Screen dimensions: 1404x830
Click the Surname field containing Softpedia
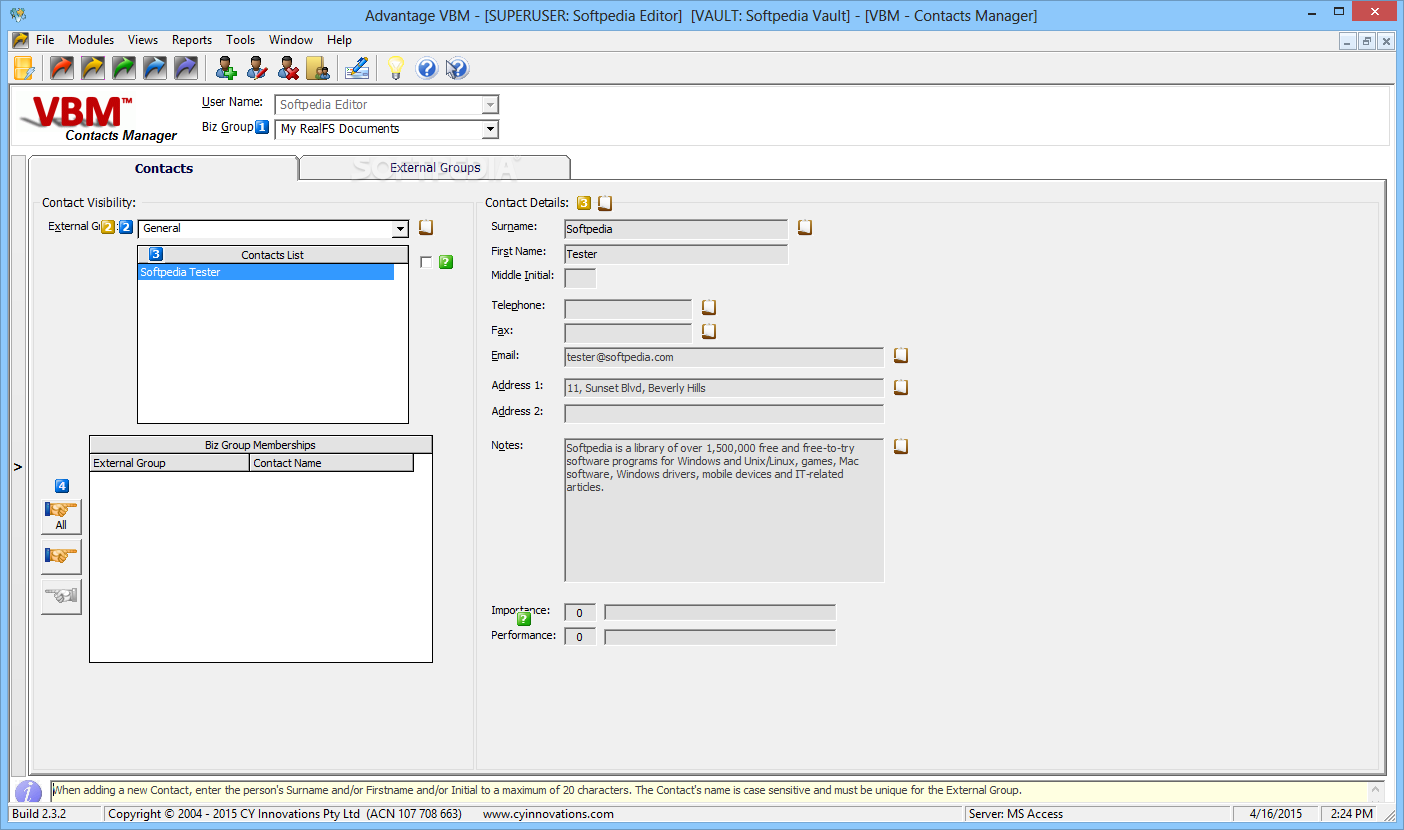tap(676, 229)
